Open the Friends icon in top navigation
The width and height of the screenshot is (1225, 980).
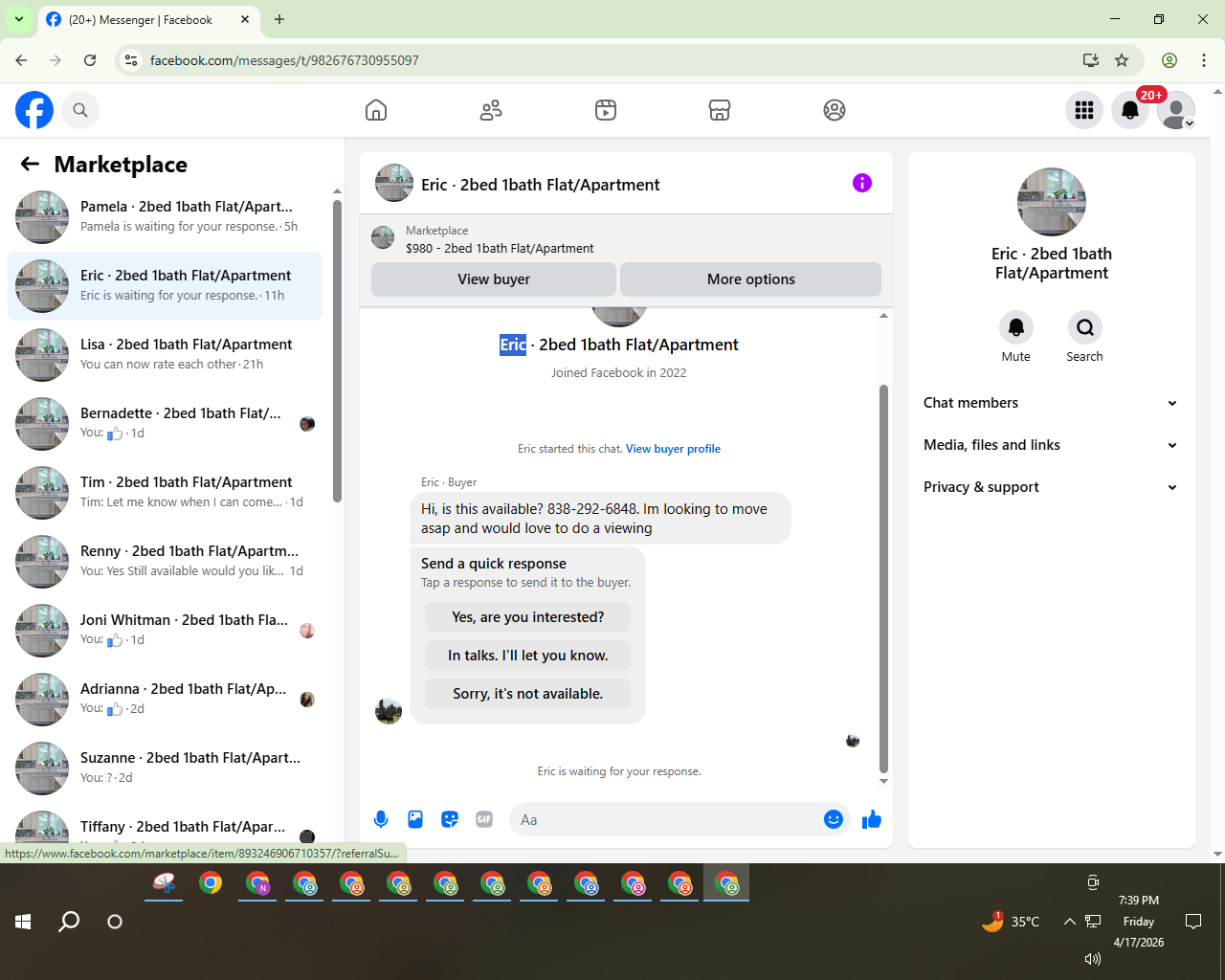[491, 110]
